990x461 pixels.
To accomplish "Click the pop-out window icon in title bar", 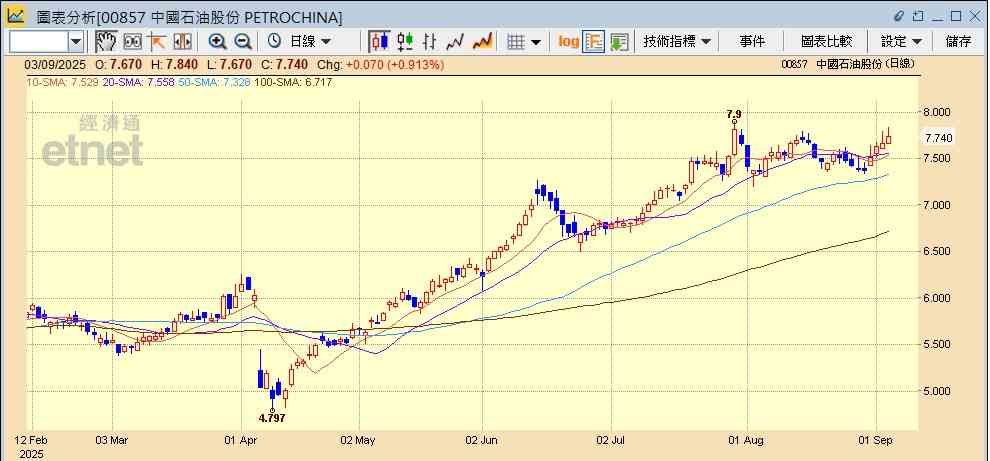I will tap(919, 16).
